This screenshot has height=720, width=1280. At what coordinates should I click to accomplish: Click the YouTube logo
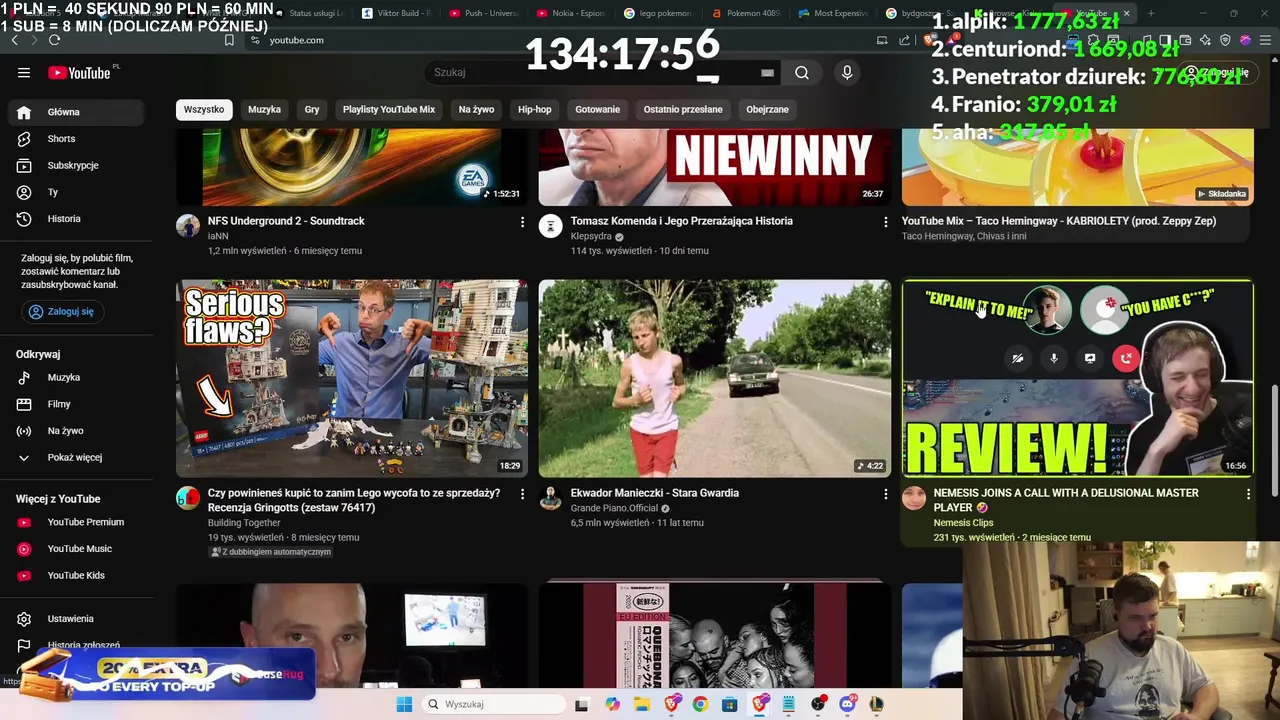point(80,72)
